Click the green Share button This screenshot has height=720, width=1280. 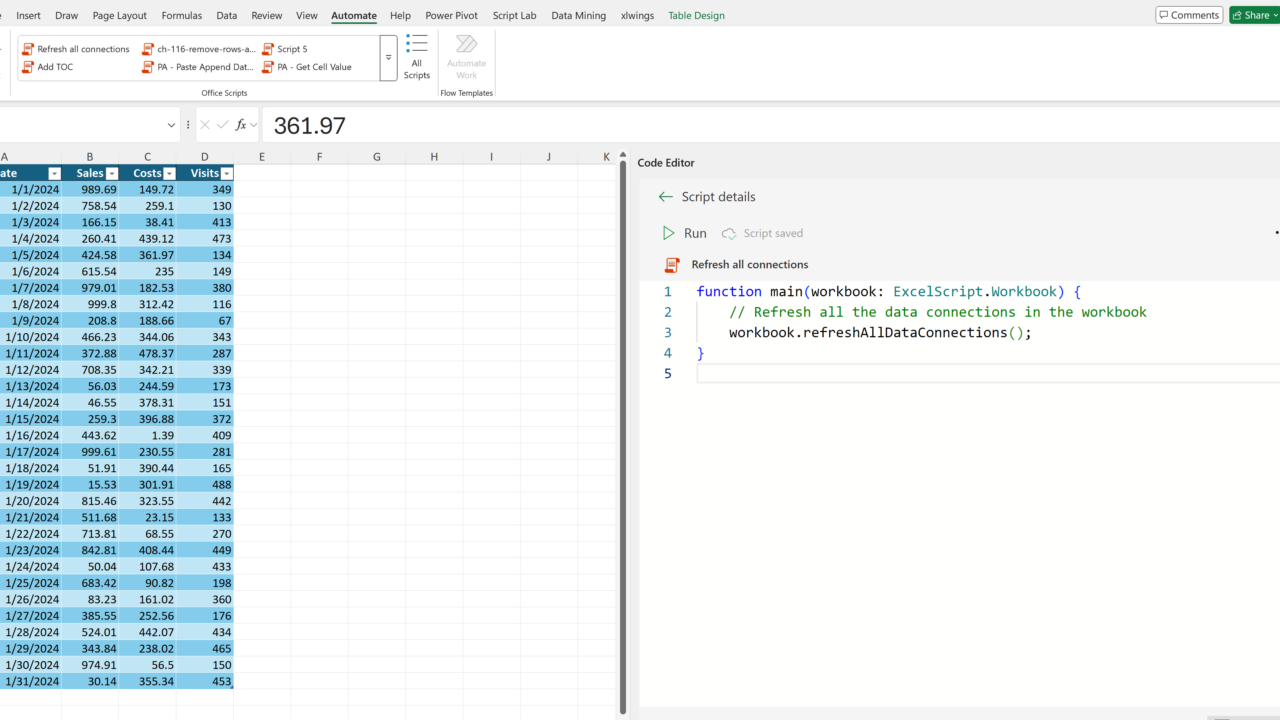(1252, 15)
